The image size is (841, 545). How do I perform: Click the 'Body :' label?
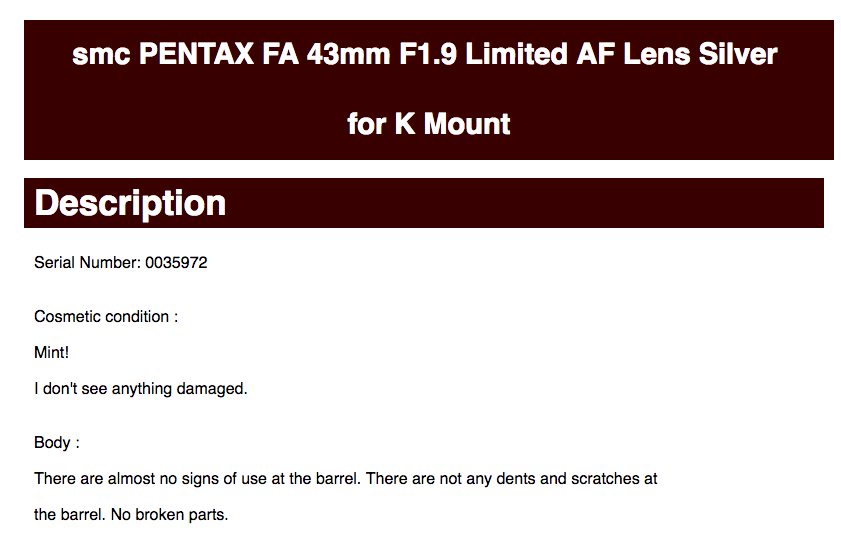(57, 443)
